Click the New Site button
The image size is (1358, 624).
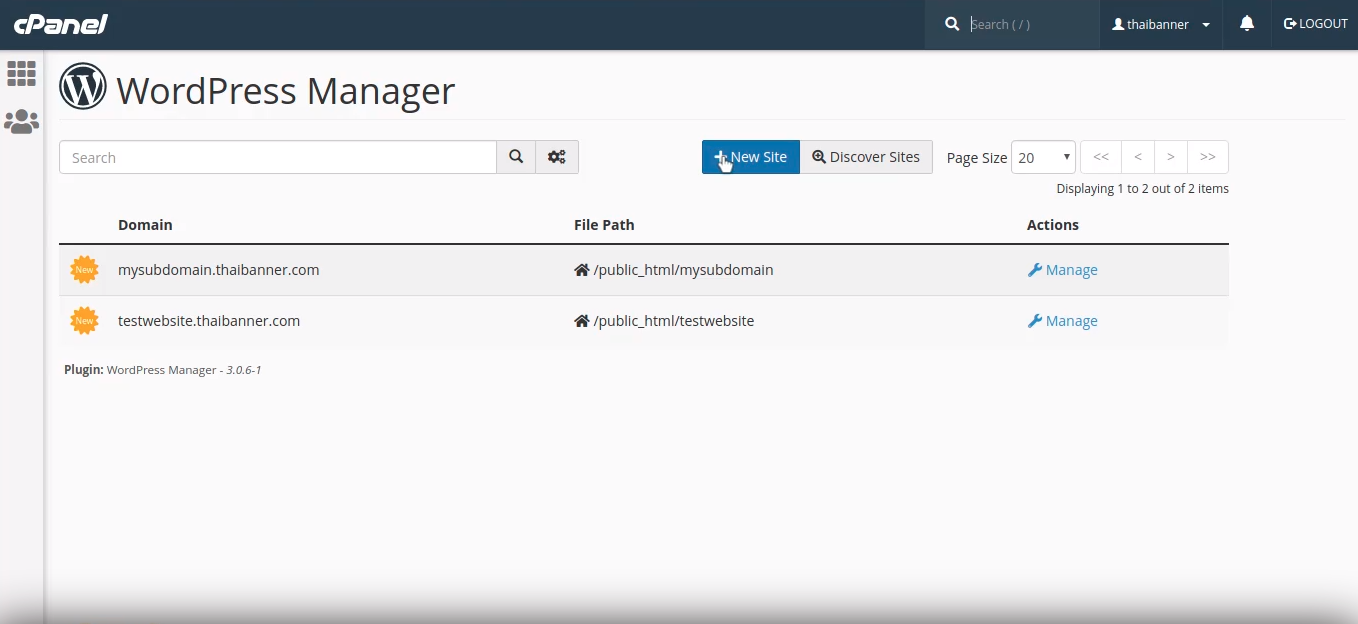pos(750,157)
